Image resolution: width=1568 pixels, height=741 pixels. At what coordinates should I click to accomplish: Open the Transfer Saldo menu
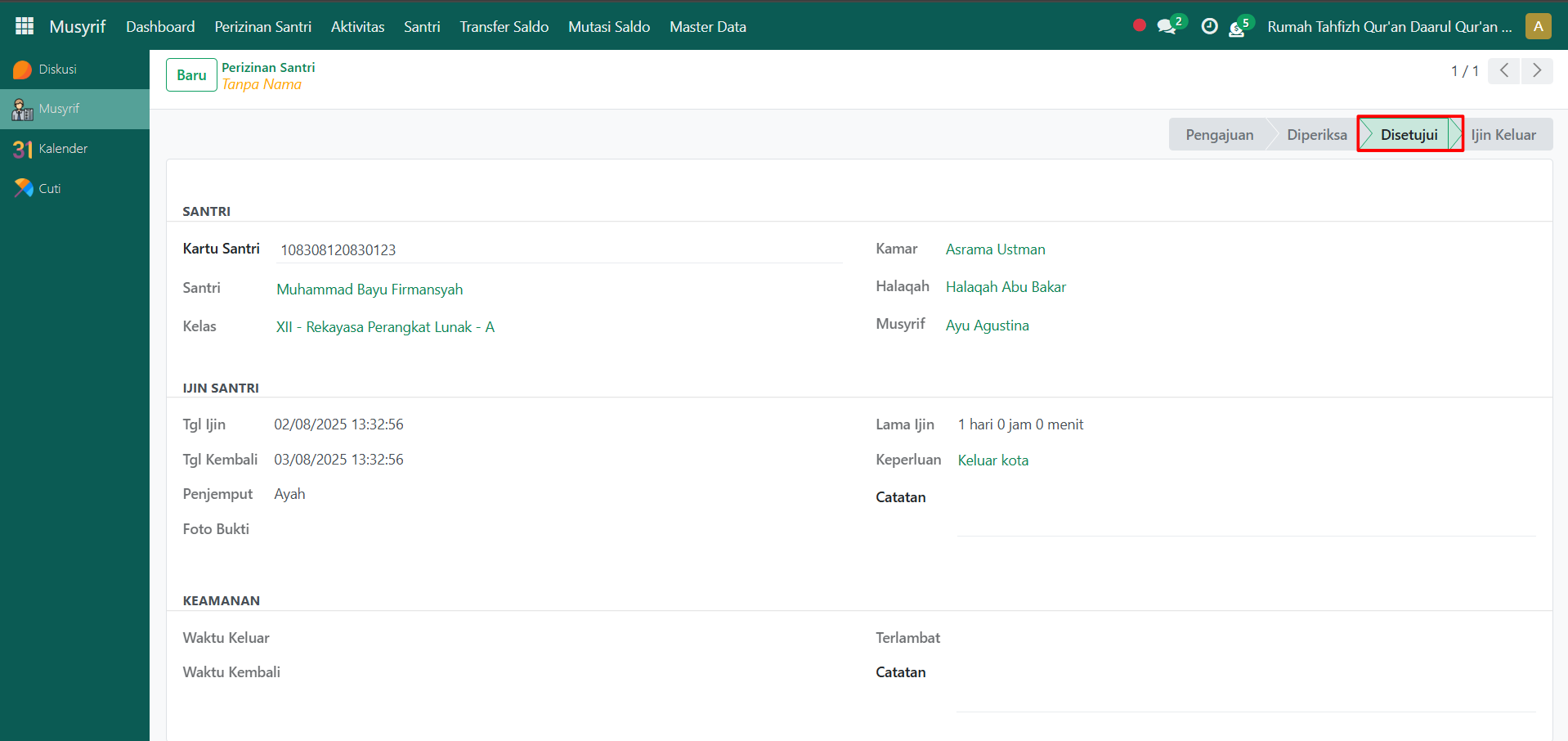[504, 27]
